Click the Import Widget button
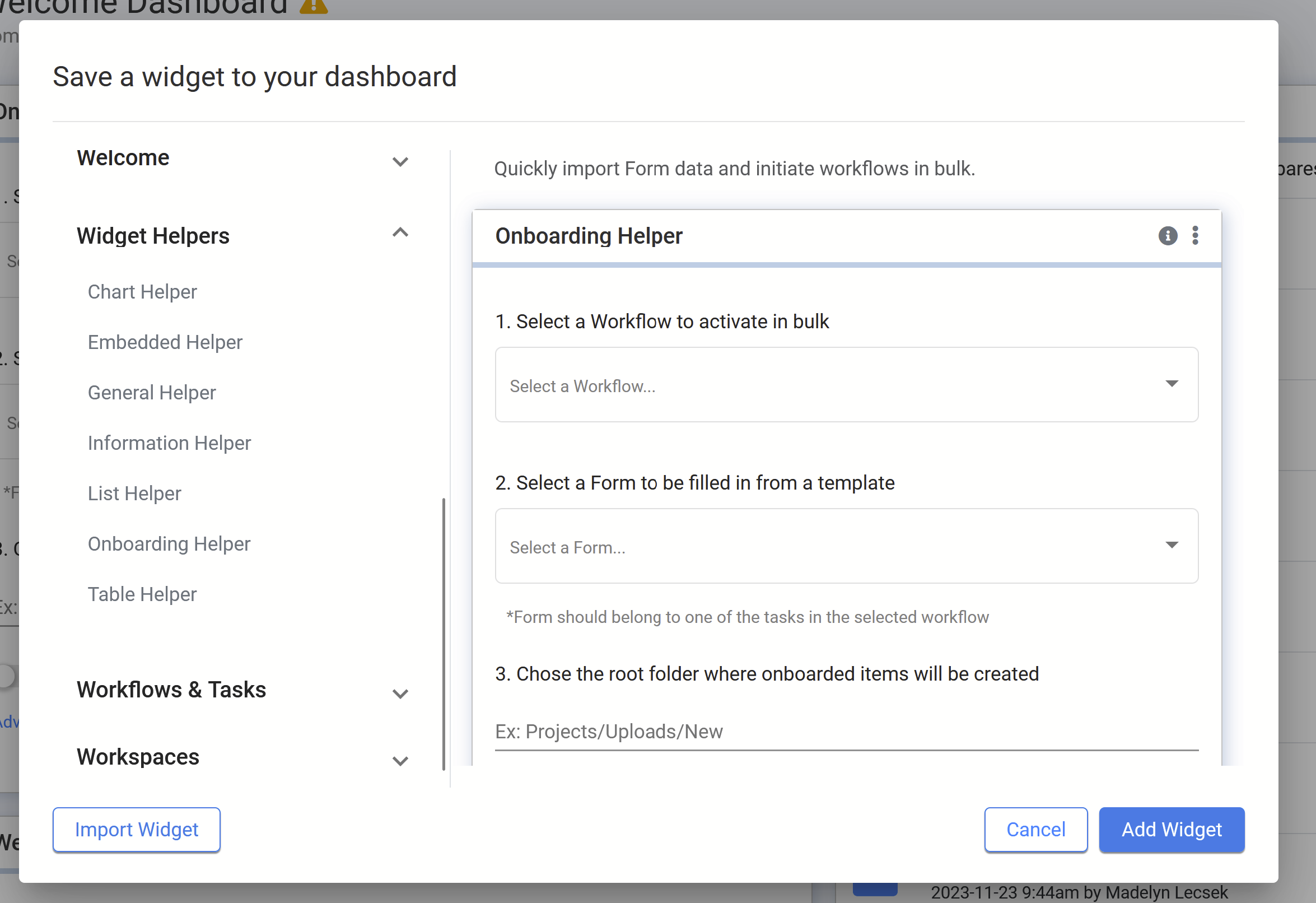1316x903 pixels. [137, 830]
